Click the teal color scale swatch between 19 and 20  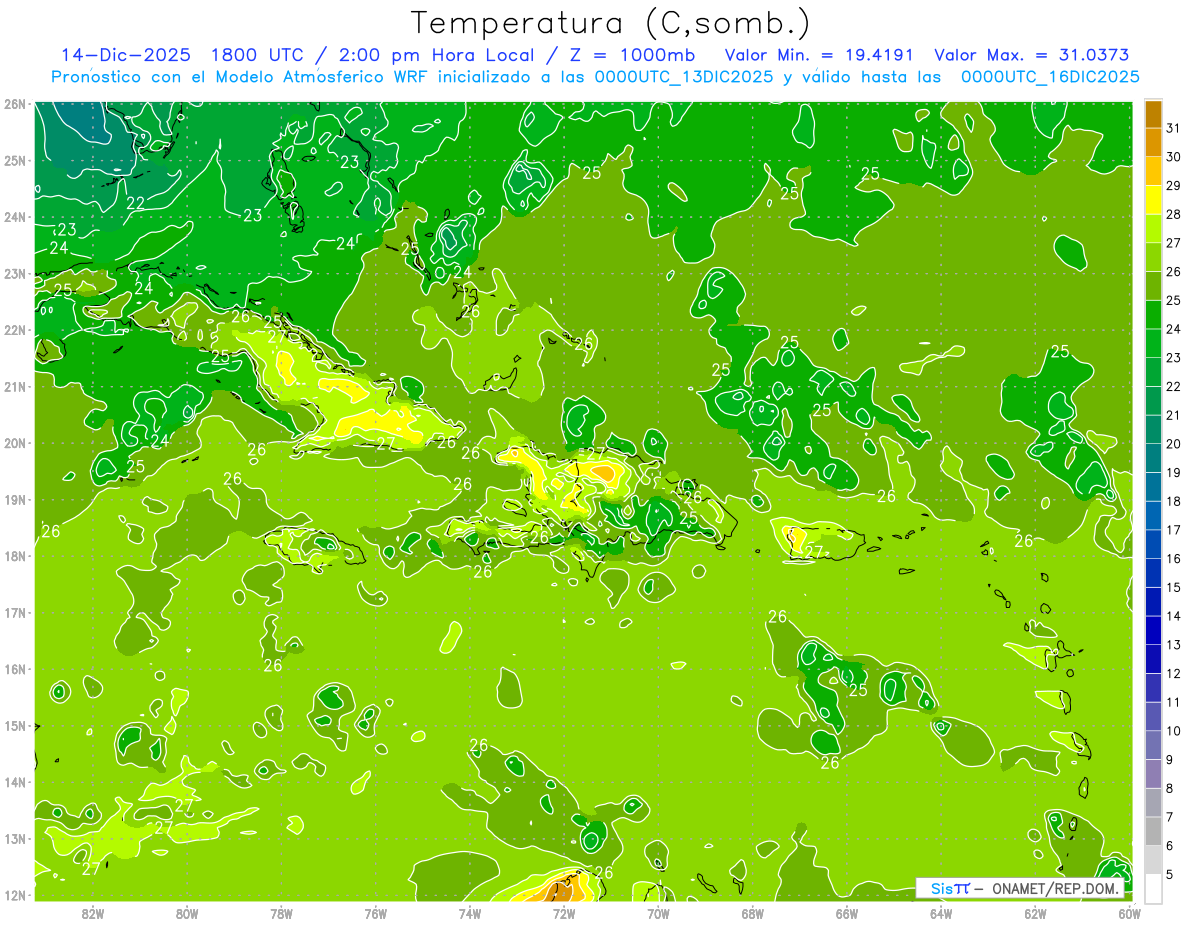1153,458
